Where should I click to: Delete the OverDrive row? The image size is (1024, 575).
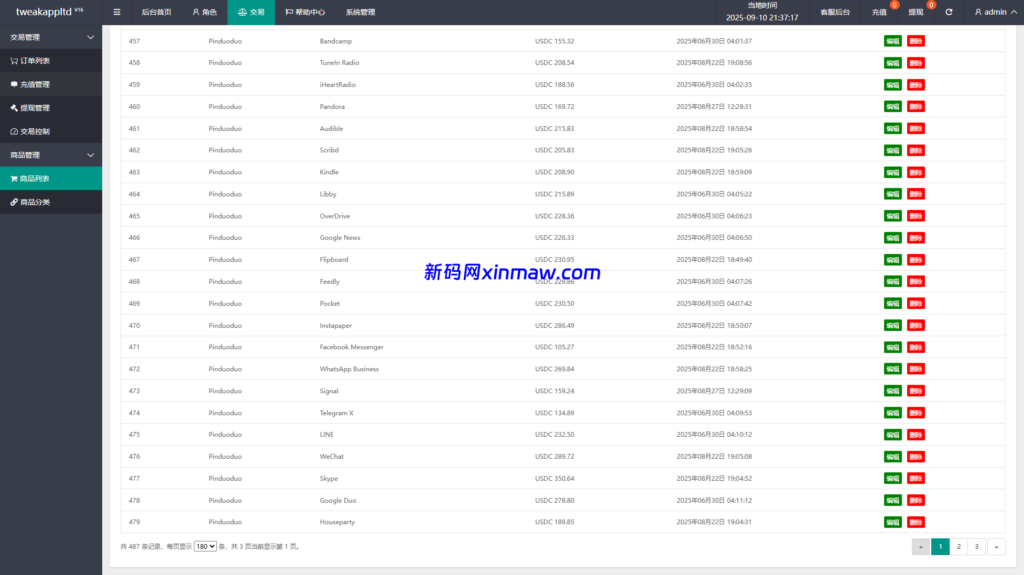[916, 216]
